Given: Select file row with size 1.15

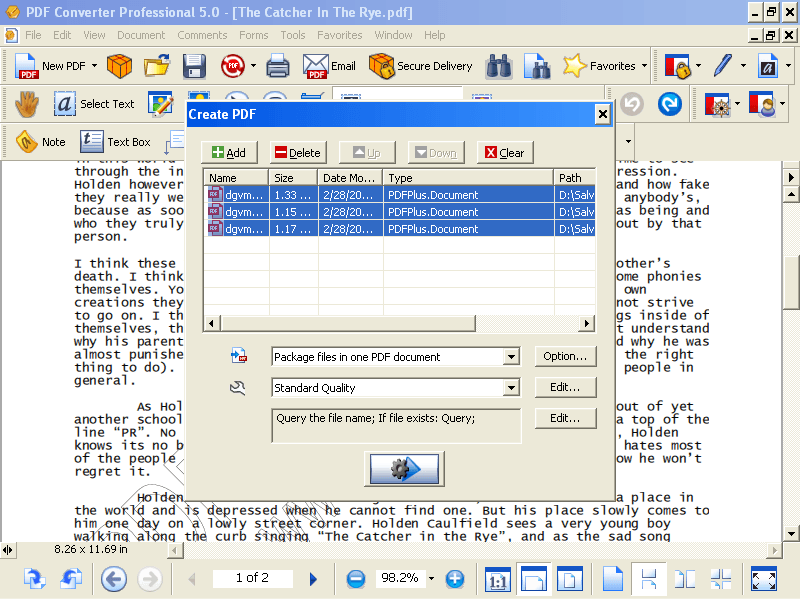Looking at the screenshot, I should [x=399, y=212].
